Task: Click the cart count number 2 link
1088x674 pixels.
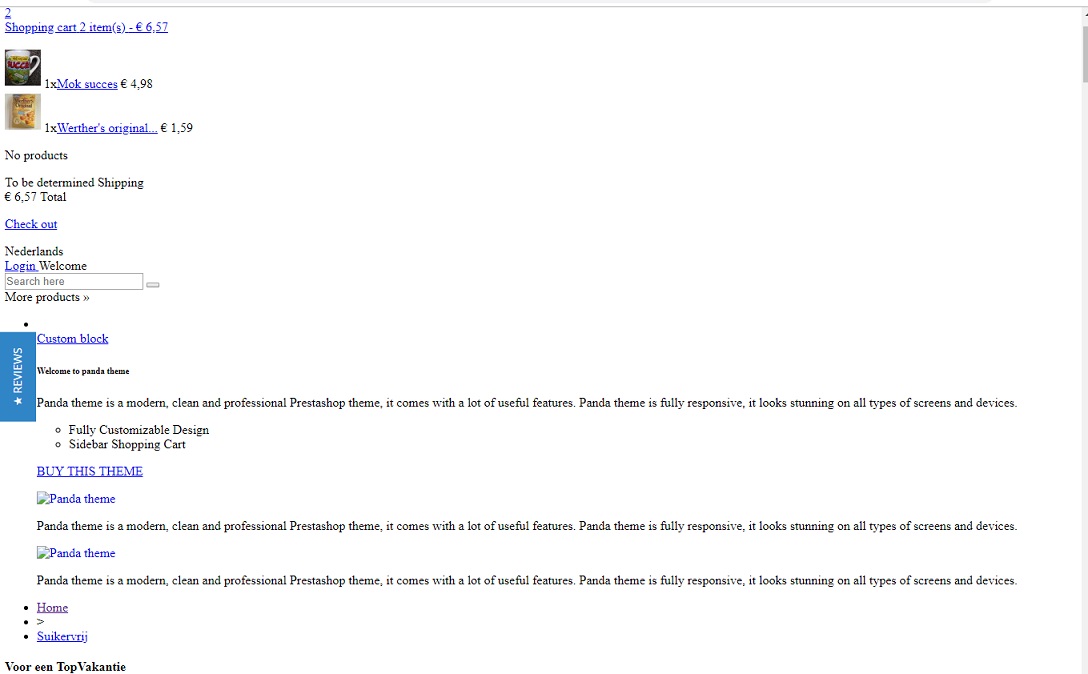Action: (8, 12)
